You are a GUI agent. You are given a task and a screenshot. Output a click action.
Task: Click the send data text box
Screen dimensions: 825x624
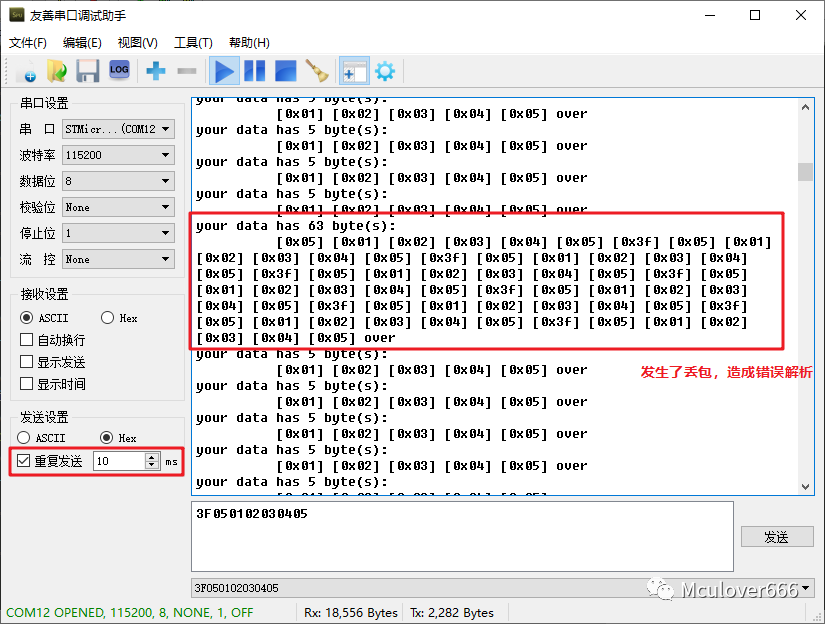tap(462, 536)
